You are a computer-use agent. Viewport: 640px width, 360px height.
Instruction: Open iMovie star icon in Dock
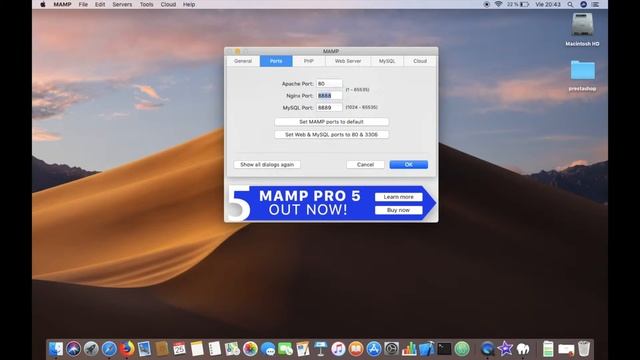[x=505, y=349]
